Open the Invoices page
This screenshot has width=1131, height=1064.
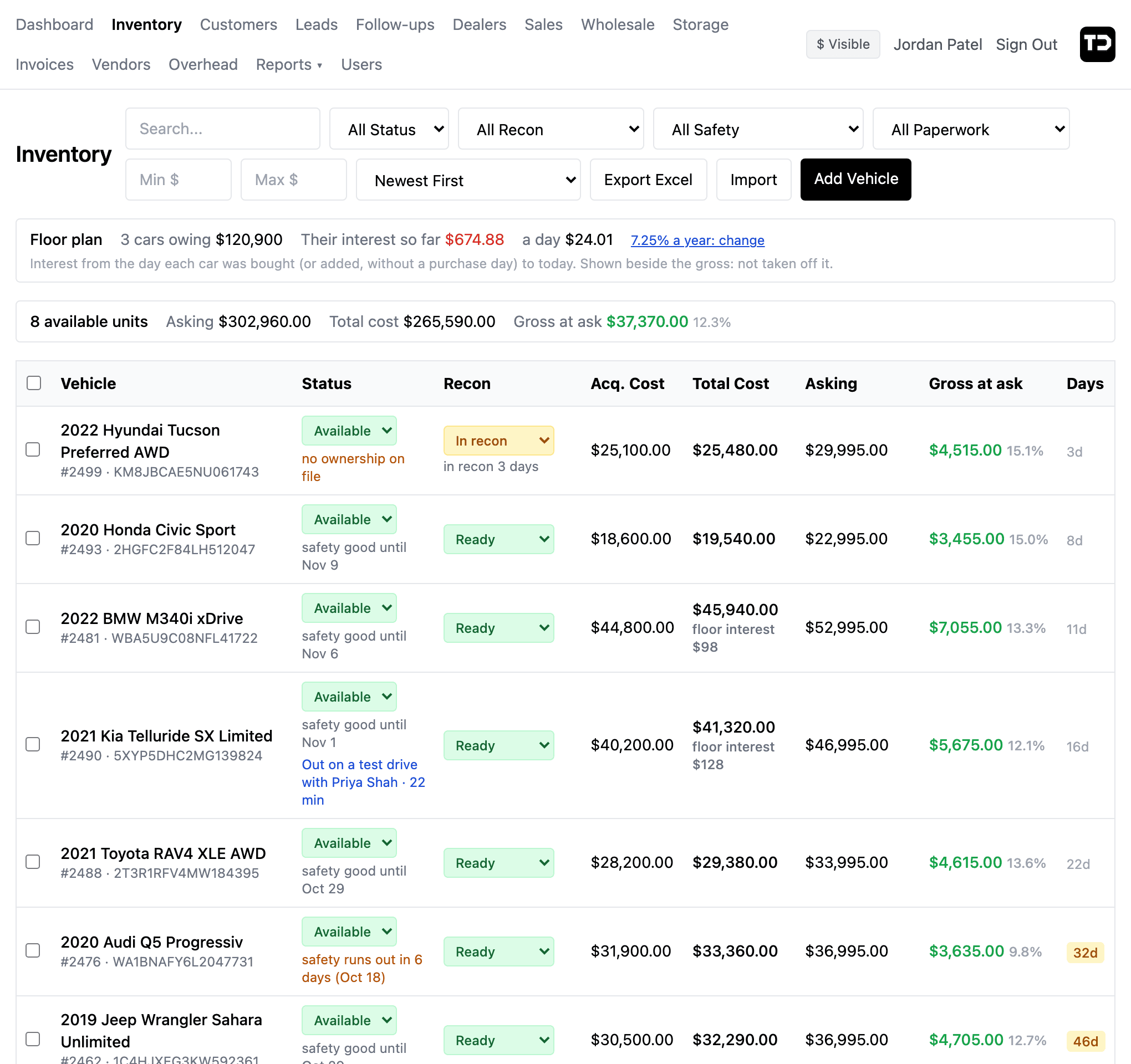pyautogui.click(x=45, y=64)
